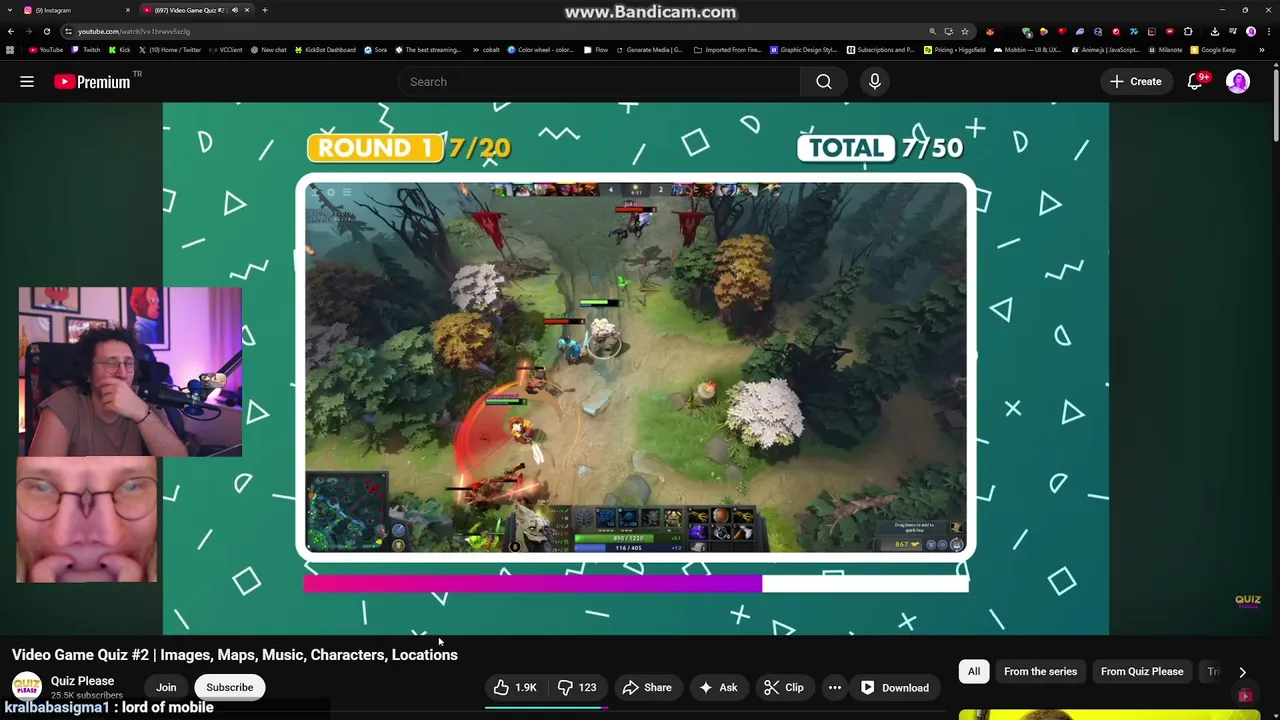Open the Sora bookmark
The height and width of the screenshot is (720, 1280).
coord(376,50)
